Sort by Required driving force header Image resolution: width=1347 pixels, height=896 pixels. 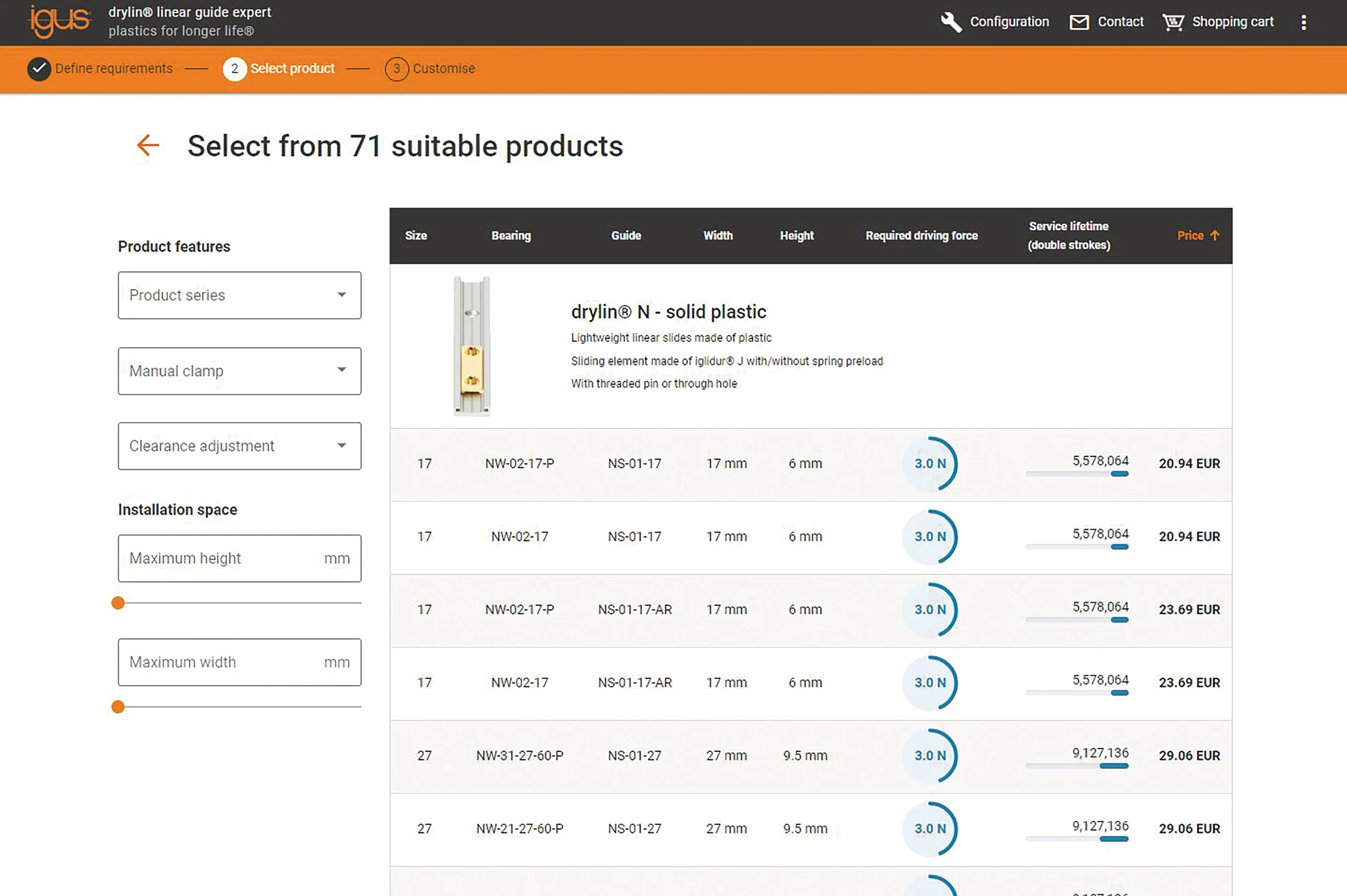[921, 235]
